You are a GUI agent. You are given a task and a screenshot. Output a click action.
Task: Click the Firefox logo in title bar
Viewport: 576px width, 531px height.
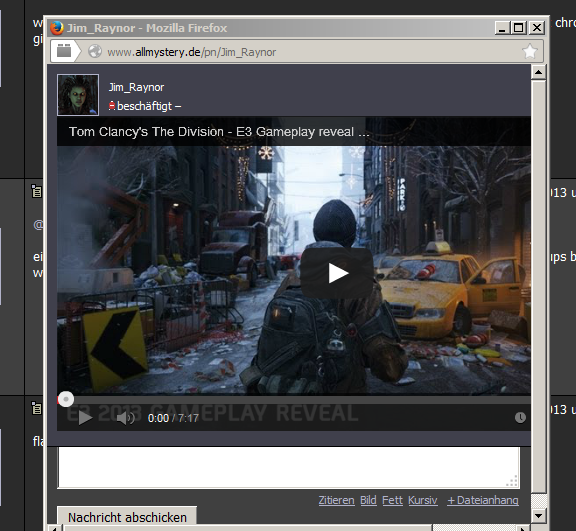57,28
